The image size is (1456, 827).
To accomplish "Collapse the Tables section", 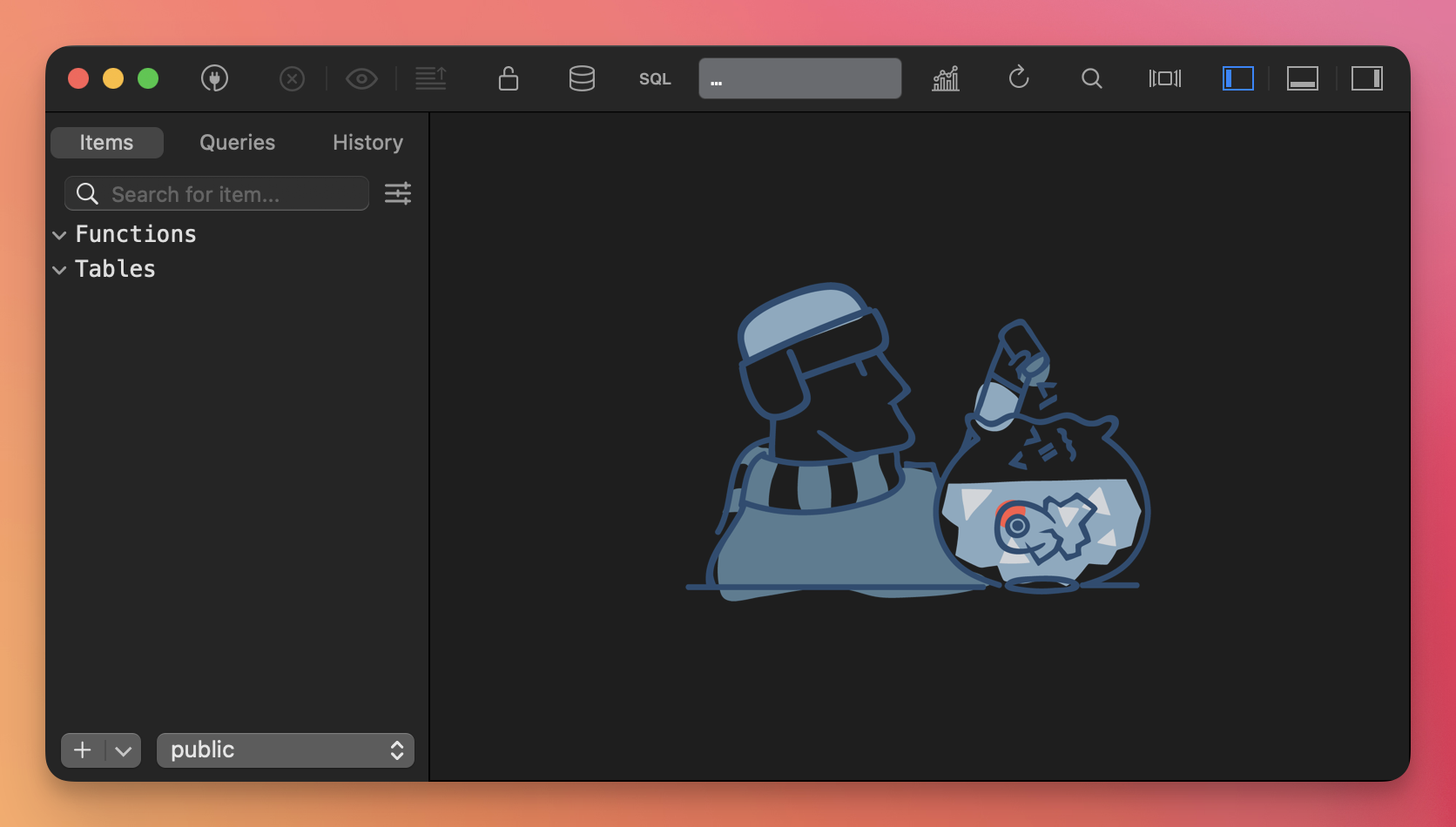I will tap(59, 270).
